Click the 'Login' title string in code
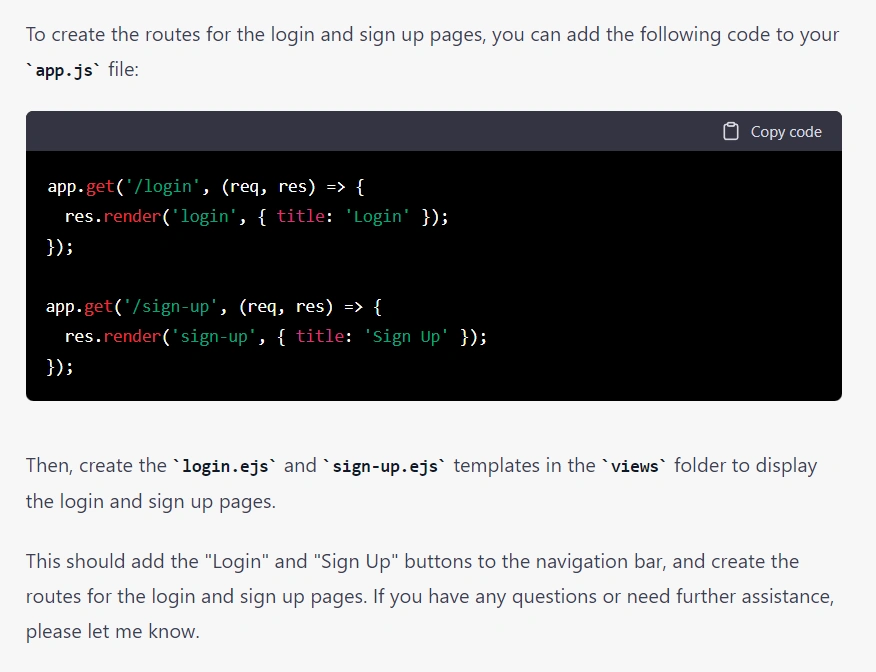 [x=377, y=216]
